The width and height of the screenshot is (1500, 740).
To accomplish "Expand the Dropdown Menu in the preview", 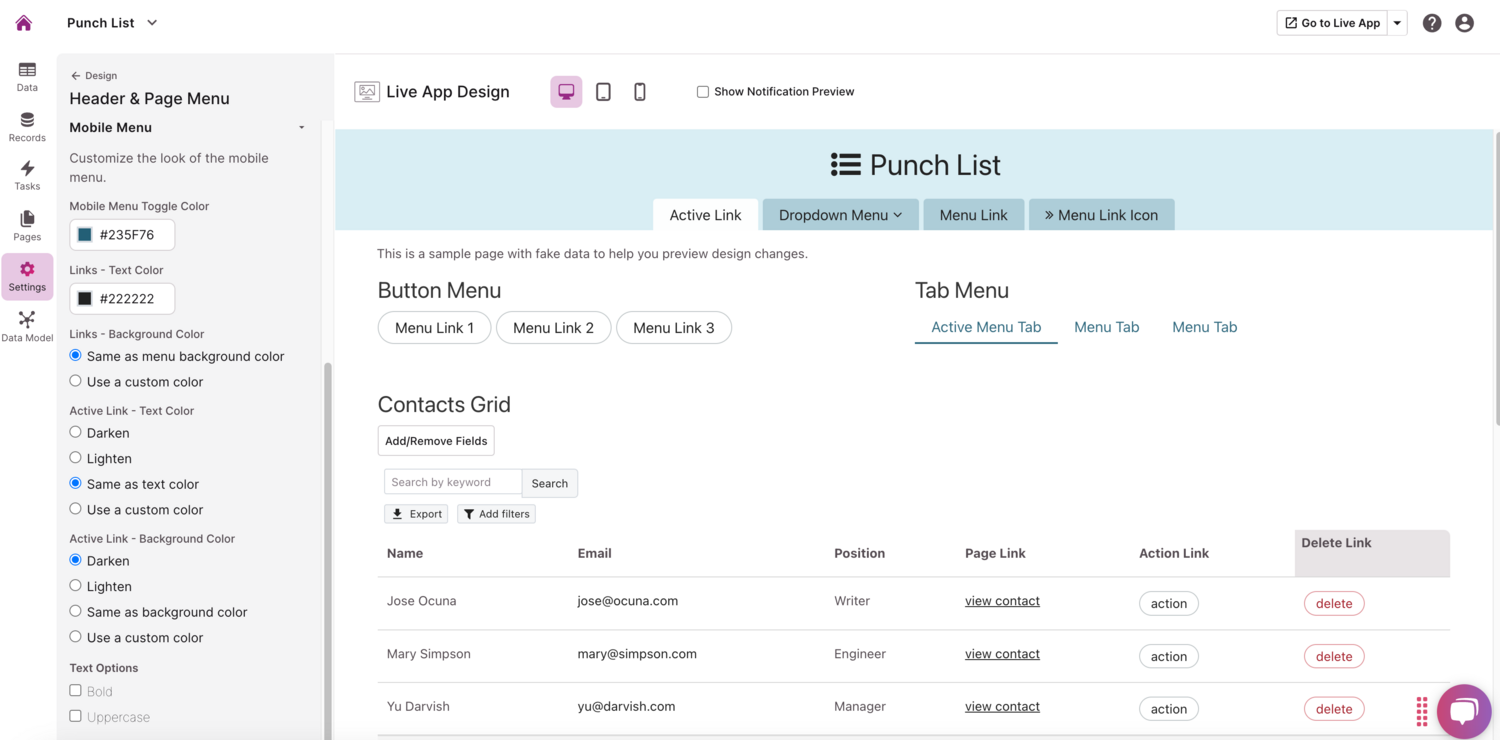I will pos(840,214).
